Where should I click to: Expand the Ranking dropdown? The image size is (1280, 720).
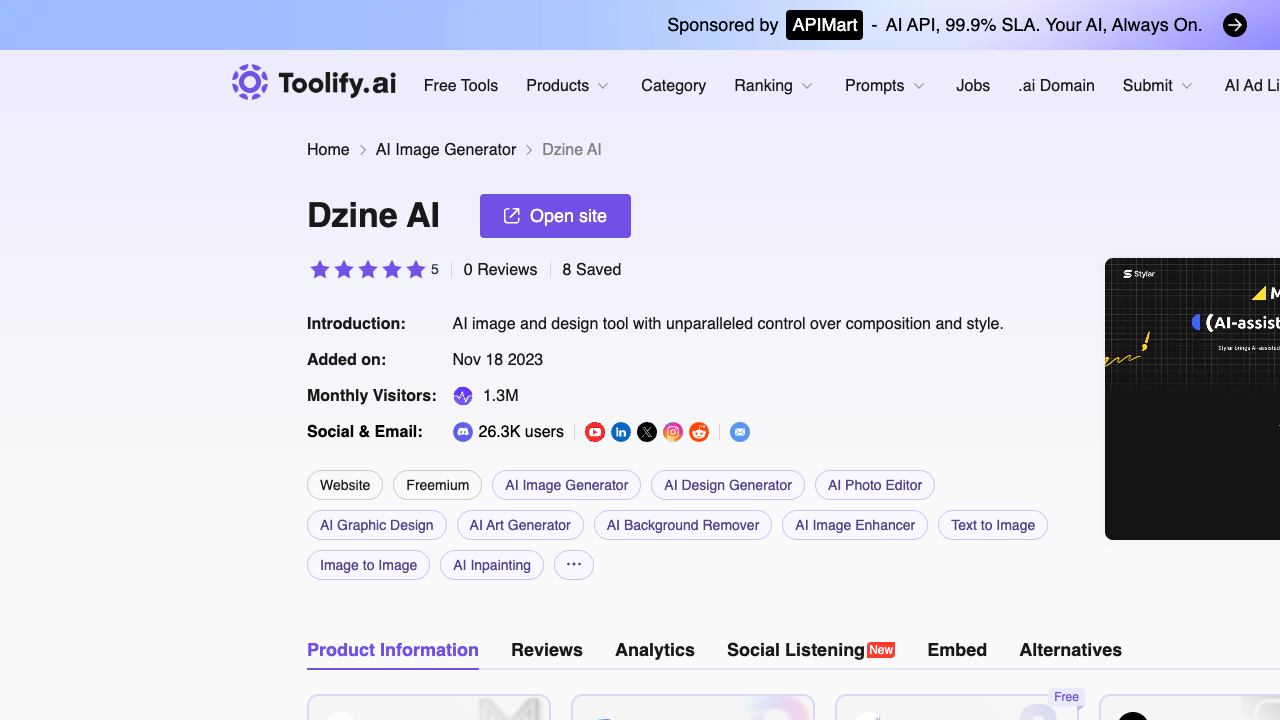[774, 86]
